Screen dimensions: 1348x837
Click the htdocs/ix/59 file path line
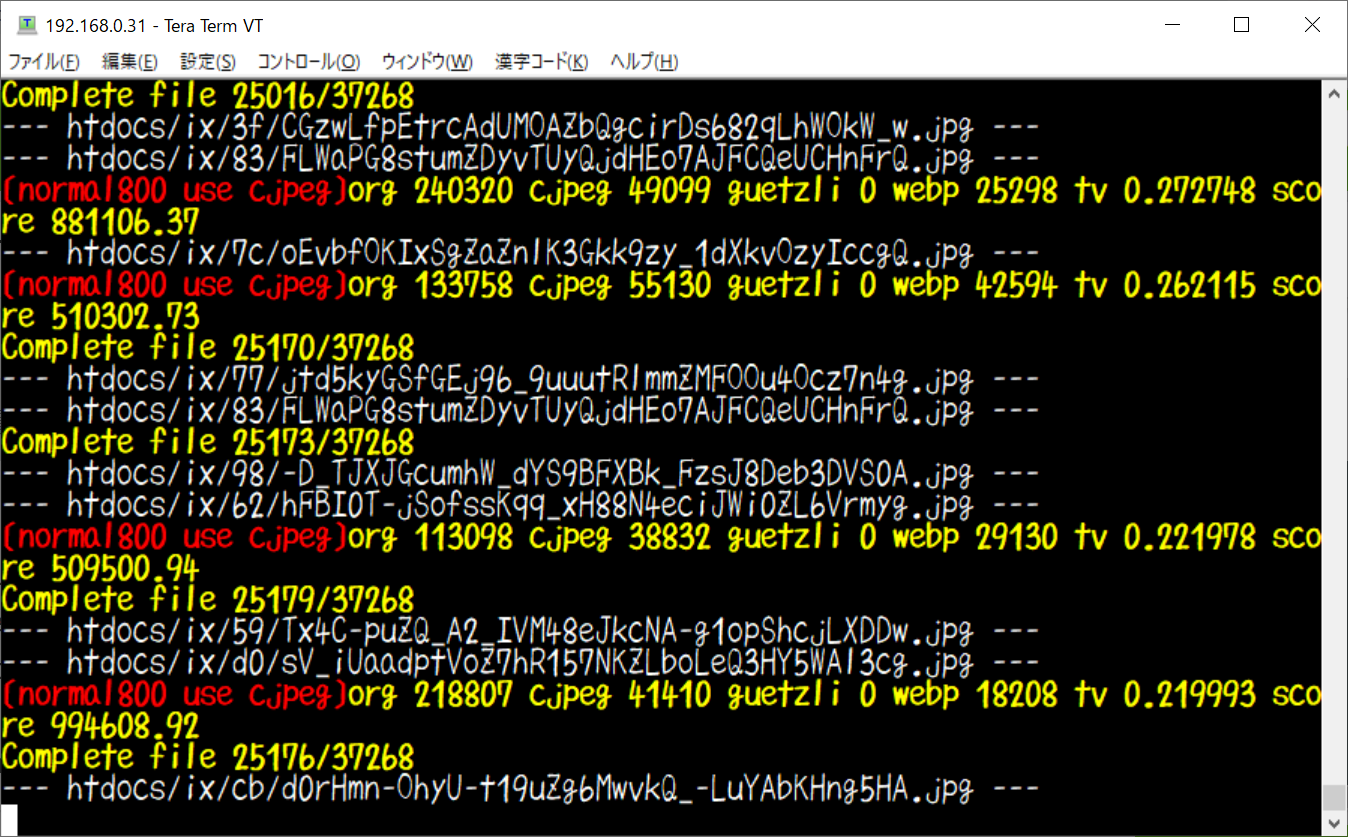(x=520, y=631)
